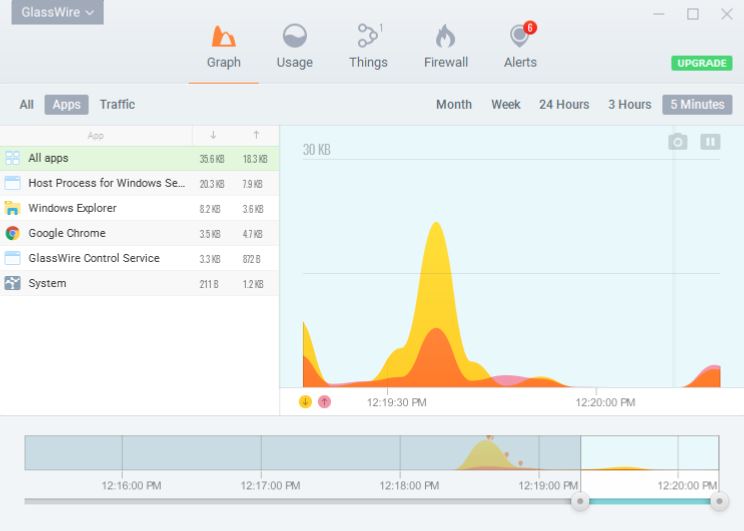Go to the Firewall tab
The width and height of the screenshot is (744, 531).
tap(446, 47)
